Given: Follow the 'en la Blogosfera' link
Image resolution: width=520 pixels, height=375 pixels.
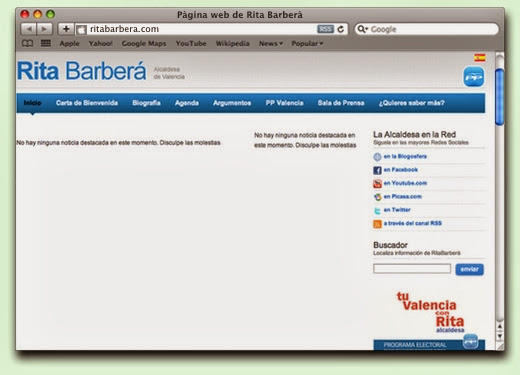Looking at the screenshot, I should coord(405,156).
